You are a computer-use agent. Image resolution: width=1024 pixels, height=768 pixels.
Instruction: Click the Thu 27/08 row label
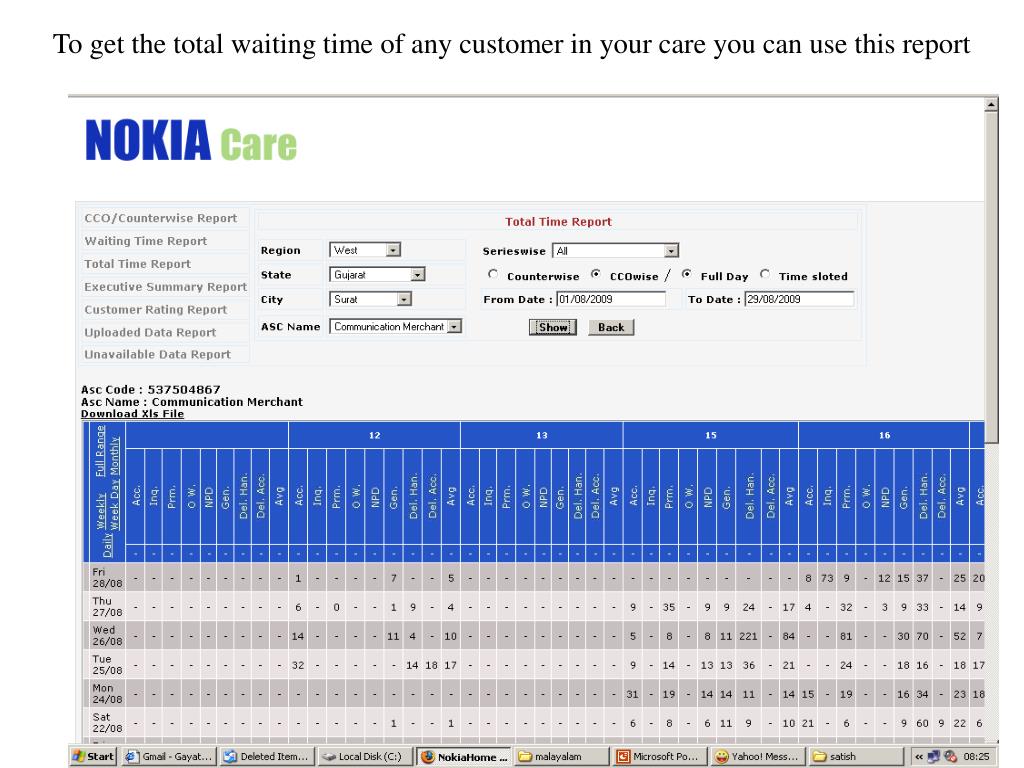tap(107, 606)
